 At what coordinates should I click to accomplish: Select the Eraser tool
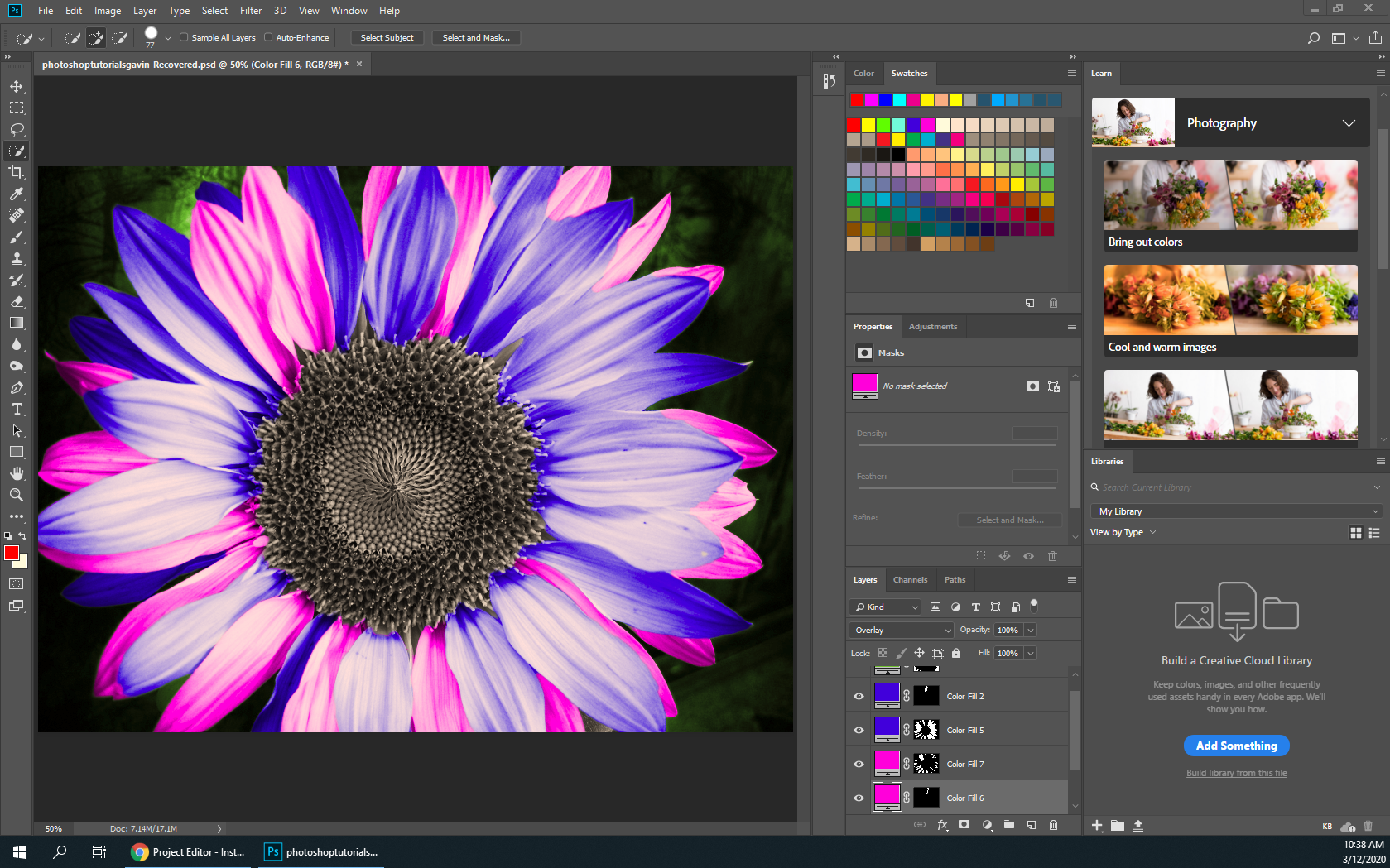click(17, 301)
